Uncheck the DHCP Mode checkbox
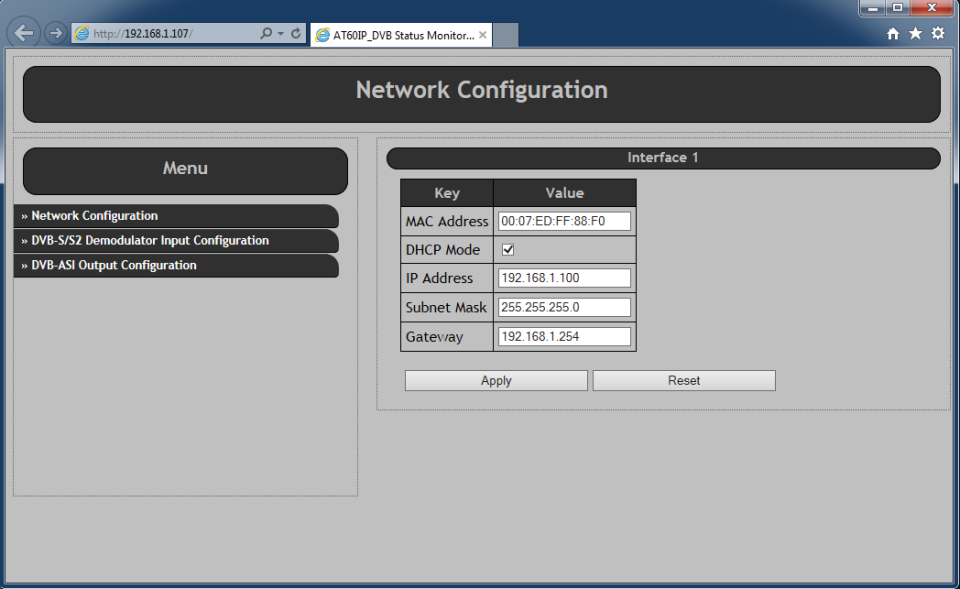The width and height of the screenshot is (960, 589). pyautogui.click(x=508, y=250)
